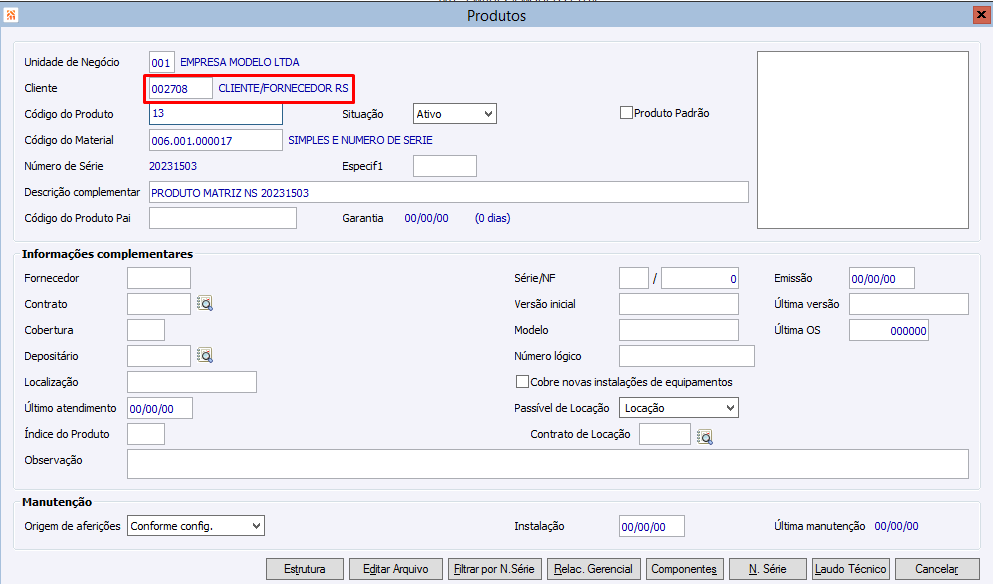Click the Cliente code field 002708
This screenshot has height=584, width=993.
coord(180,89)
